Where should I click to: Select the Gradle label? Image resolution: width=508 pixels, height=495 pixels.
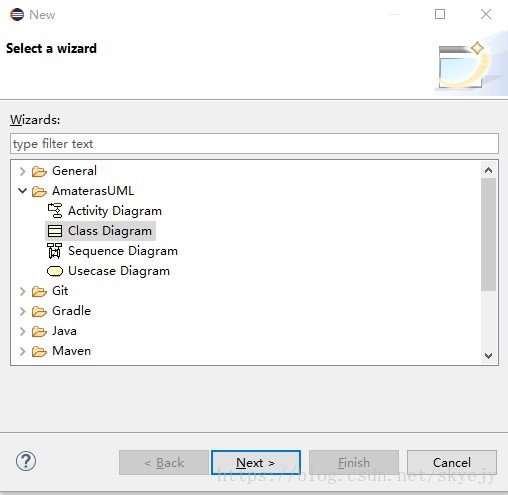click(x=71, y=311)
